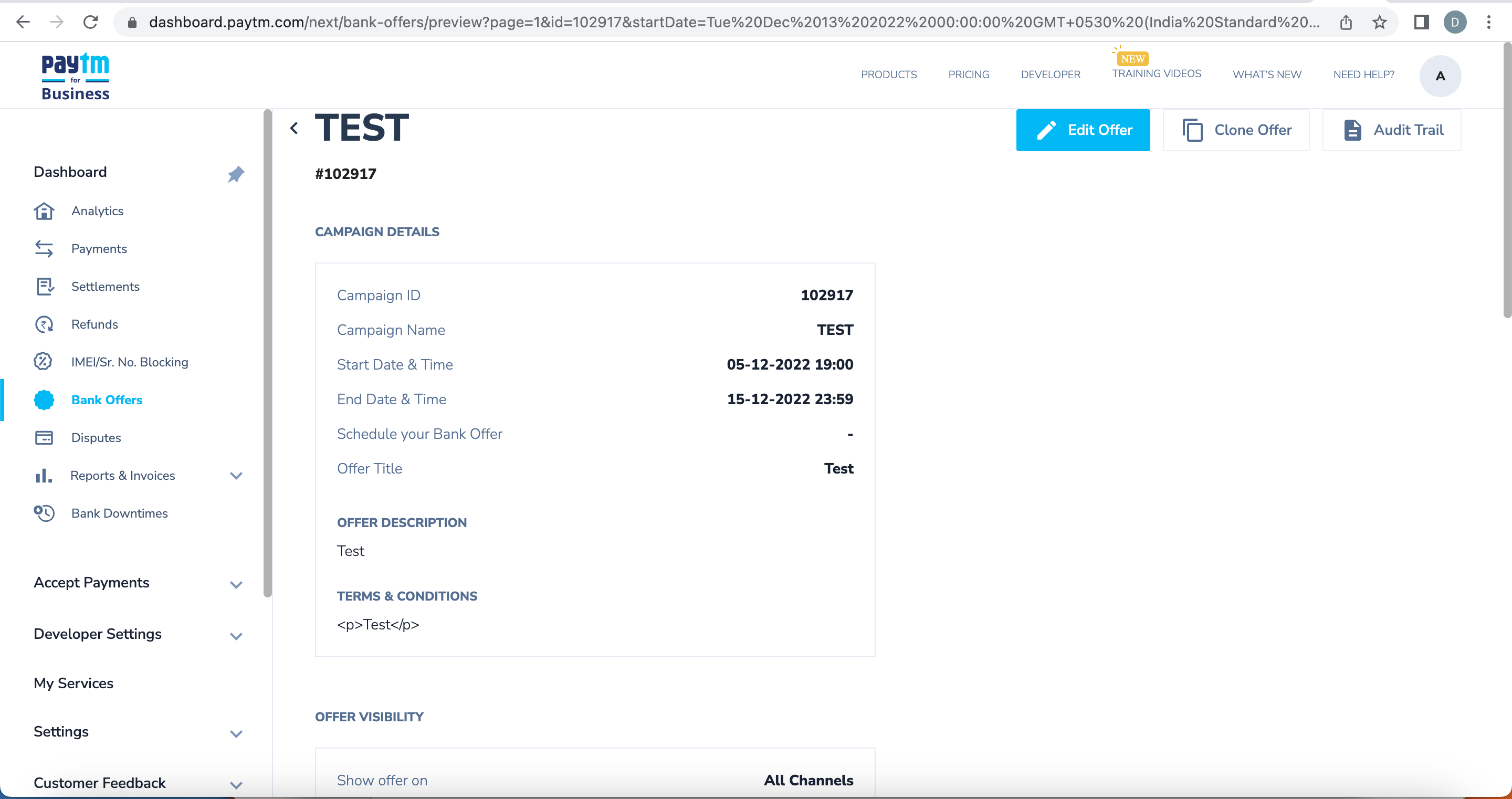Screen dimensions: 1512x799
Task: Click the page vertical scrollbar
Action: click(x=1507, y=181)
